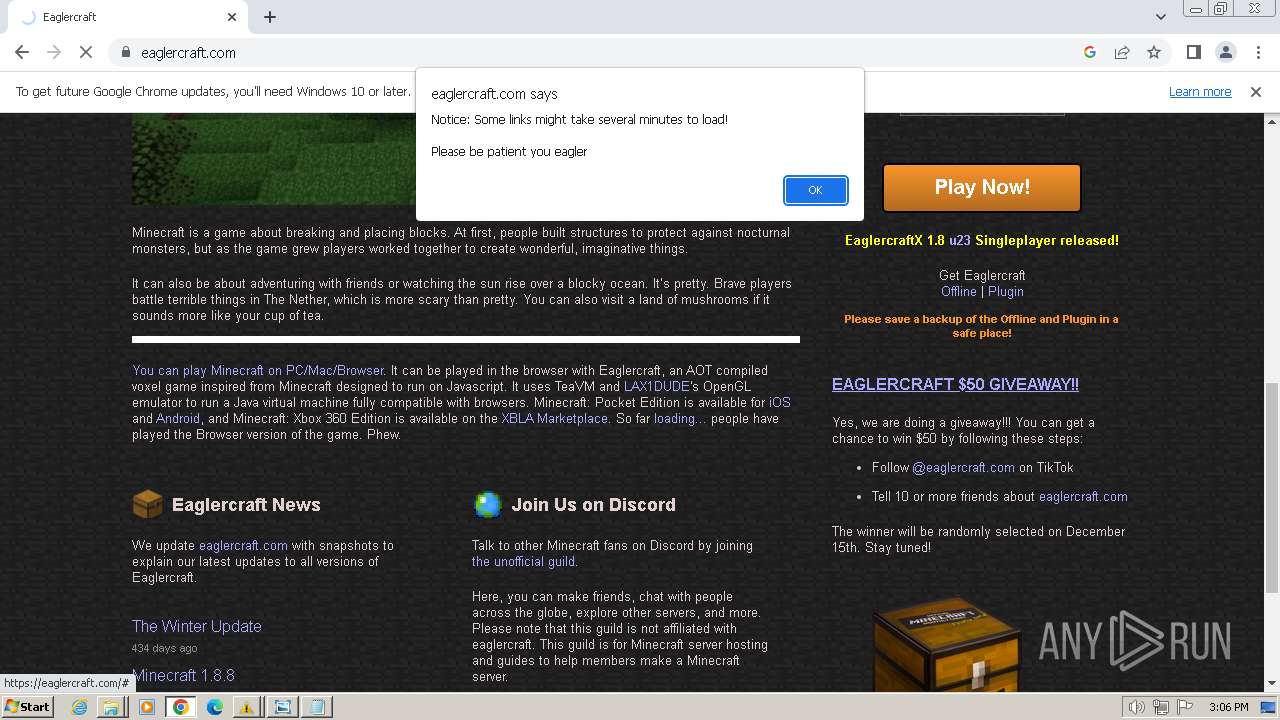
Task: Open @eaglercraft.com TikTok link
Action: tap(963, 467)
